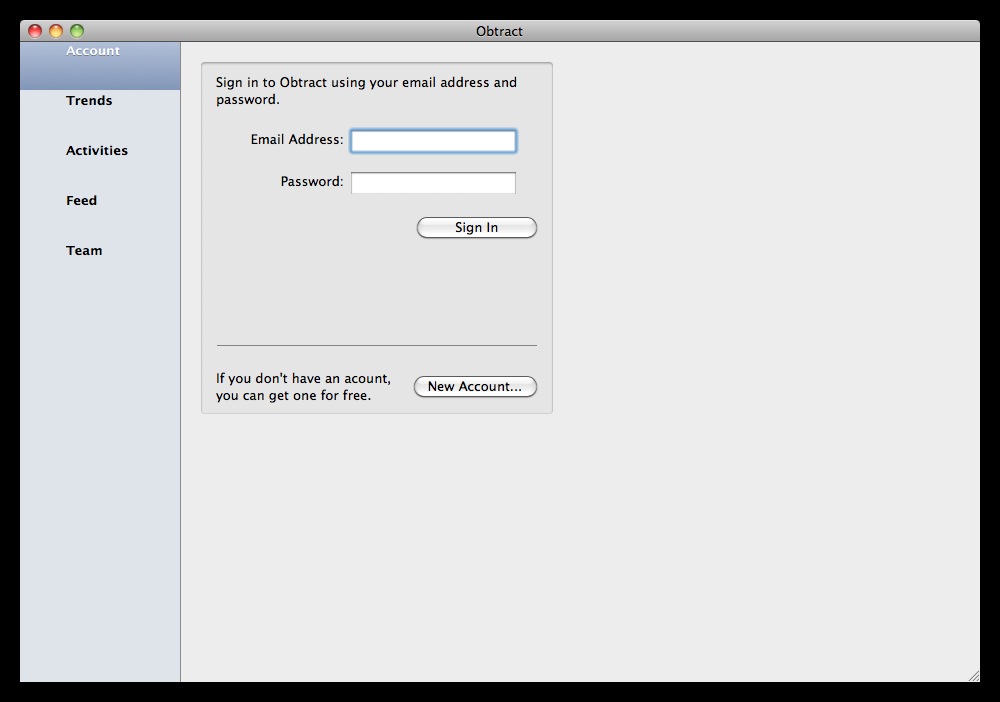This screenshot has height=702, width=1000.
Task: Select the Account sidebar item
Action: (x=100, y=66)
